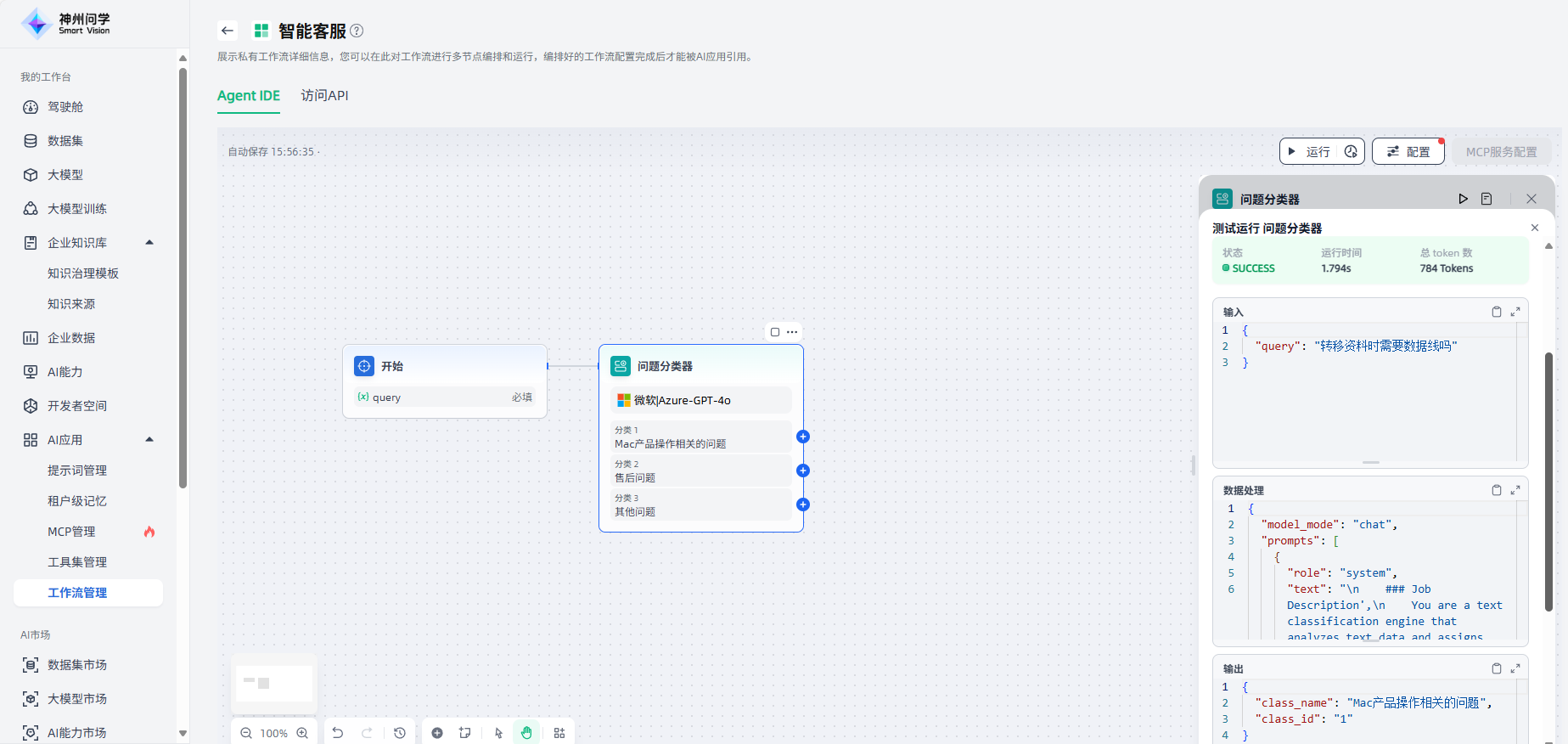Open the run history clock icon
This screenshot has height=744, width=1568.
1351,151
